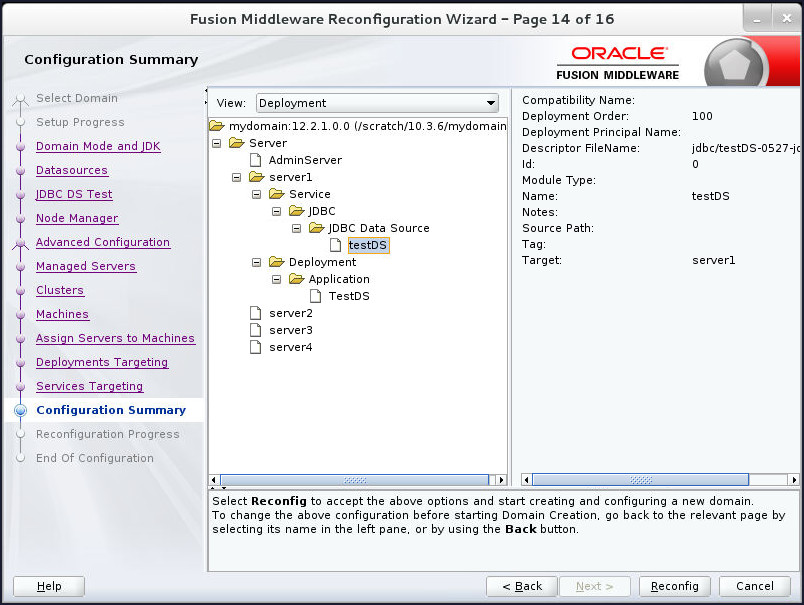This screenshot has height=605, width=804.
Task: Click details pane scroll right arrow
Action: (794, 480)
